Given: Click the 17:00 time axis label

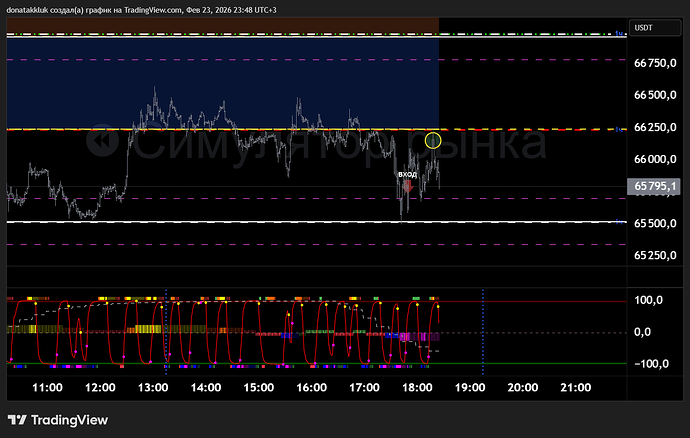Looking at the screenshot, I should [364, 387].
